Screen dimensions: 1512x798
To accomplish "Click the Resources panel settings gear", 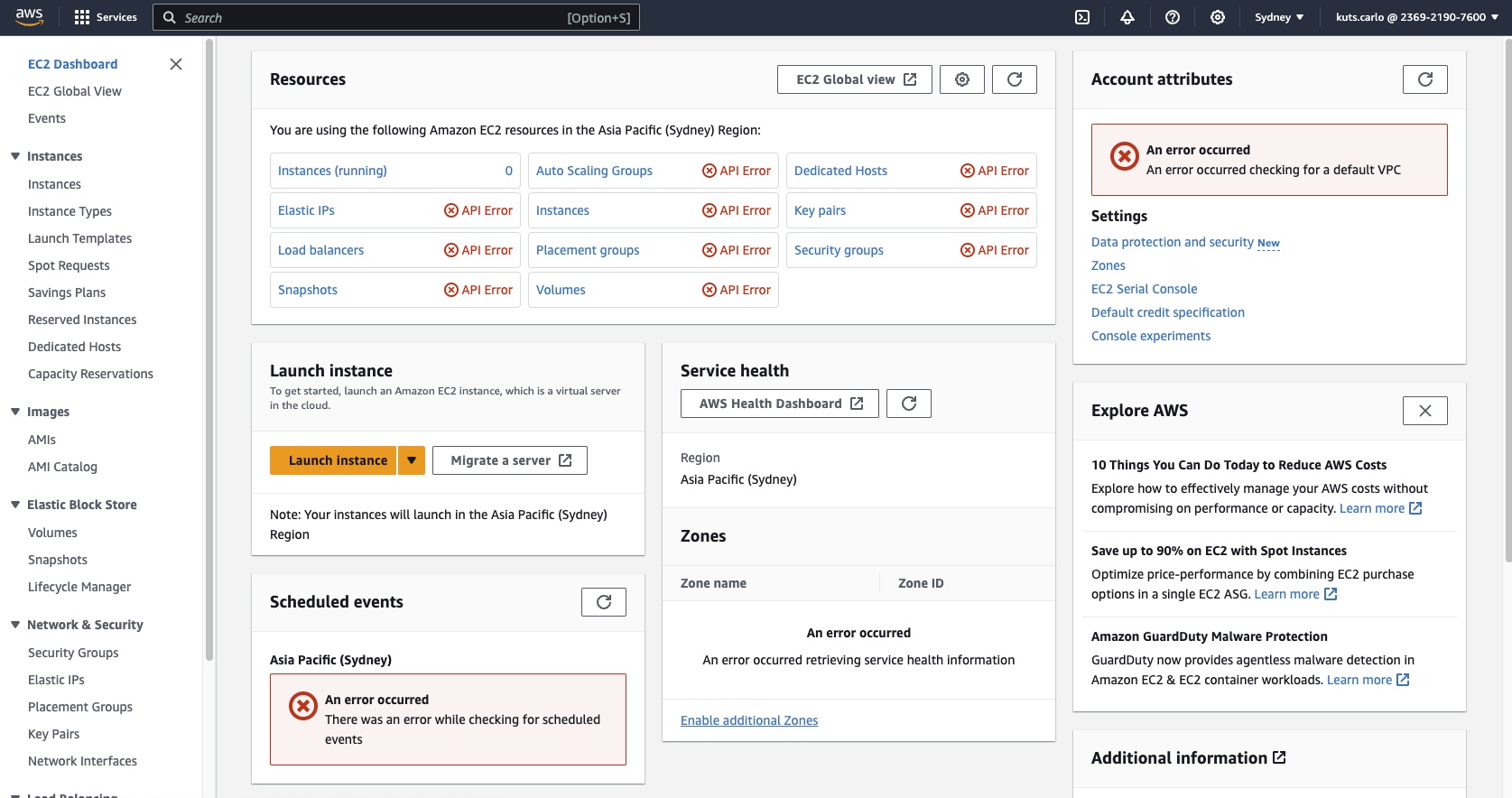I will pyautogui.click(x=962, y=79).
